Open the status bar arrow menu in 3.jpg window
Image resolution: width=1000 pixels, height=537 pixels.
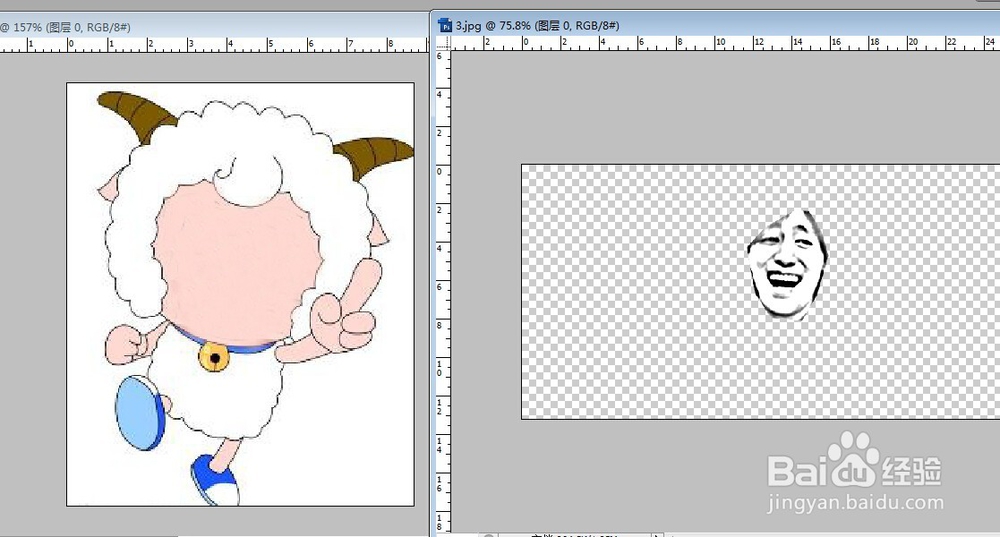[660, 534]
